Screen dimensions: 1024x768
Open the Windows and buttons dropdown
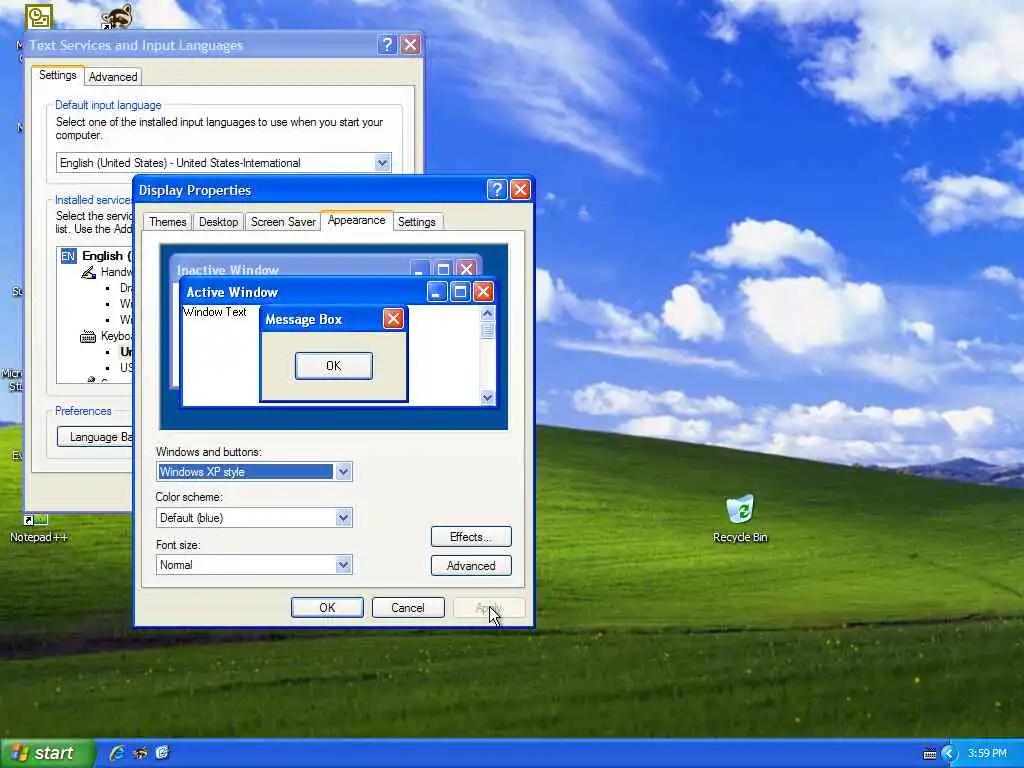click(344, 472)
